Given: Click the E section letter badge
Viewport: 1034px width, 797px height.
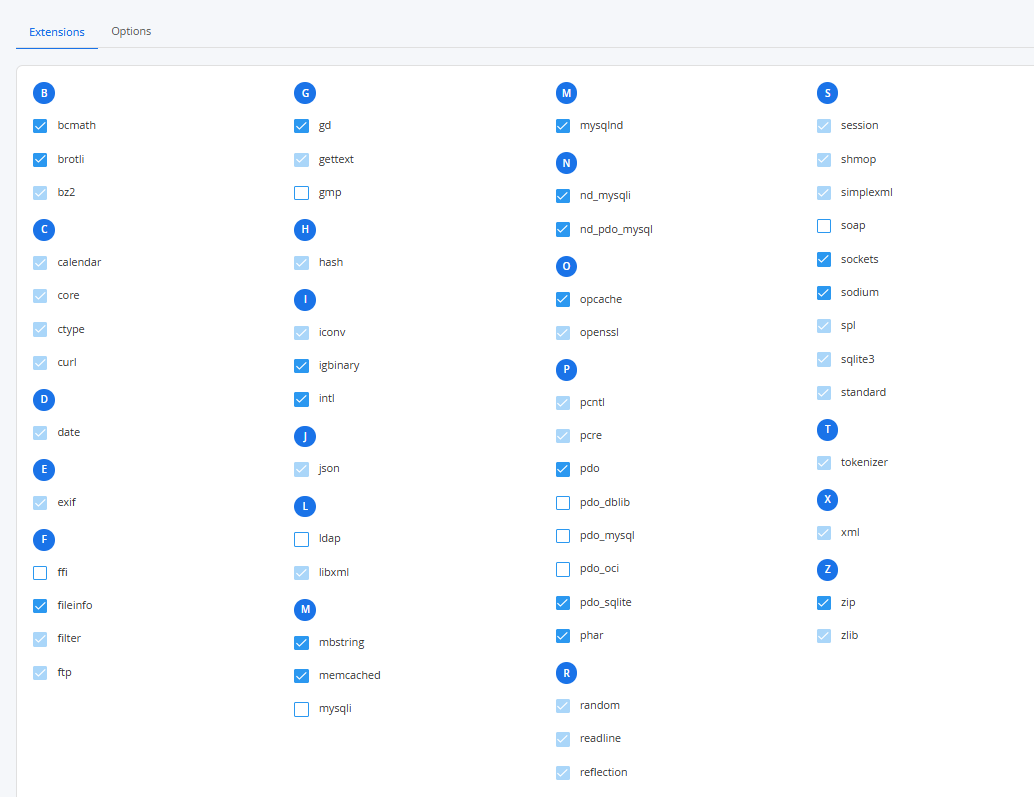Looking at the screenshot, I should tap(44, 469).
